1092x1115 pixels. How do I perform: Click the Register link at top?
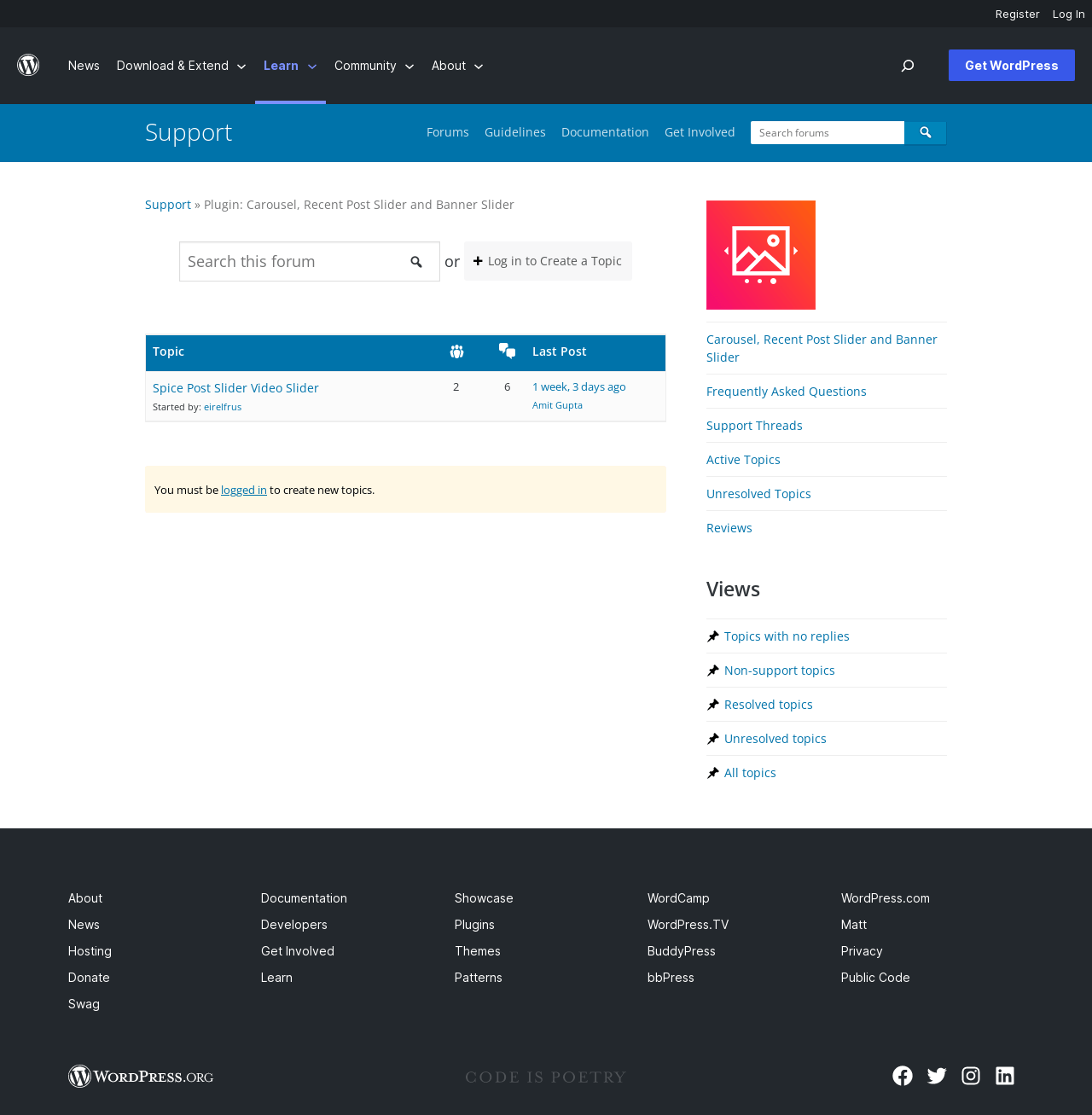click(x=1018, y=14)
